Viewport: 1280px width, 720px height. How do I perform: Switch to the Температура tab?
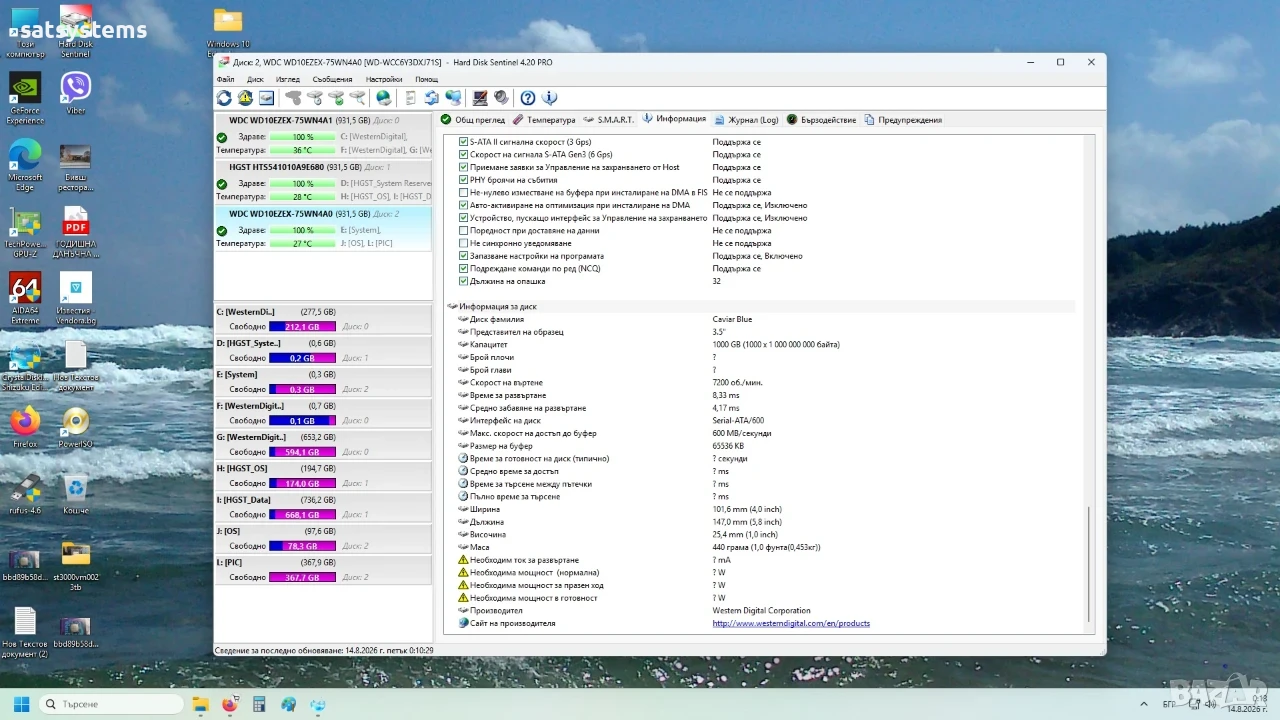(x=544, y=120)
